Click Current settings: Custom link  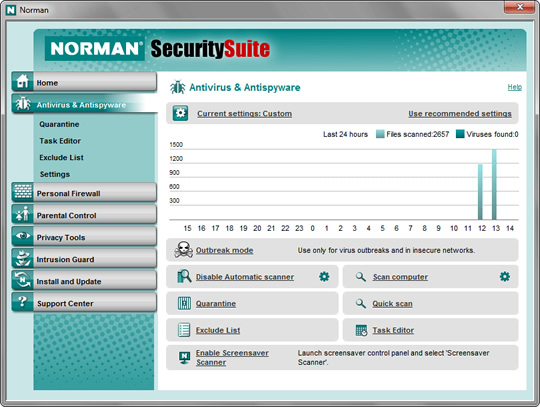pyautogui.click(x=245, y=114)
